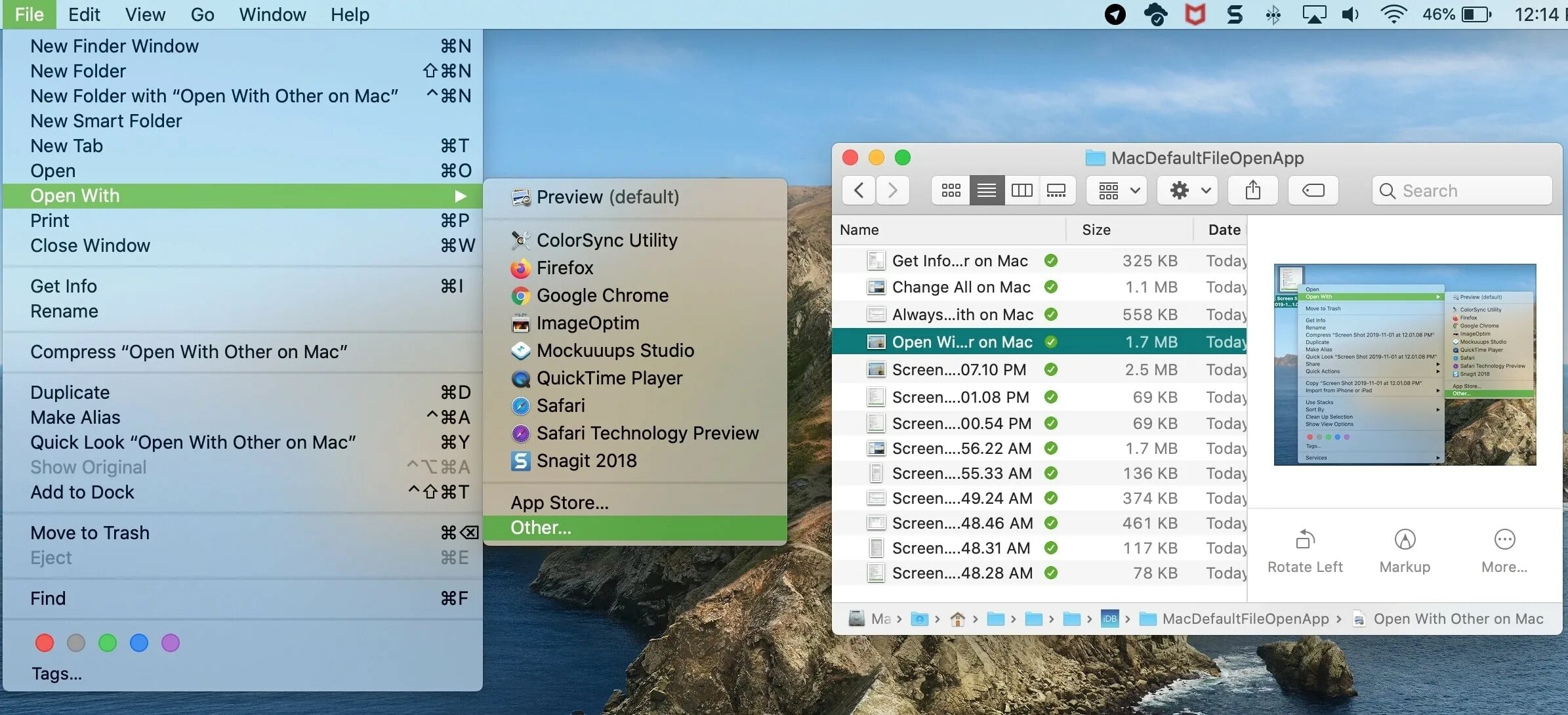Choose ColorSync Utility in Open With submenu
Viewport: 1568px width, 715px height.
[635, 240]
